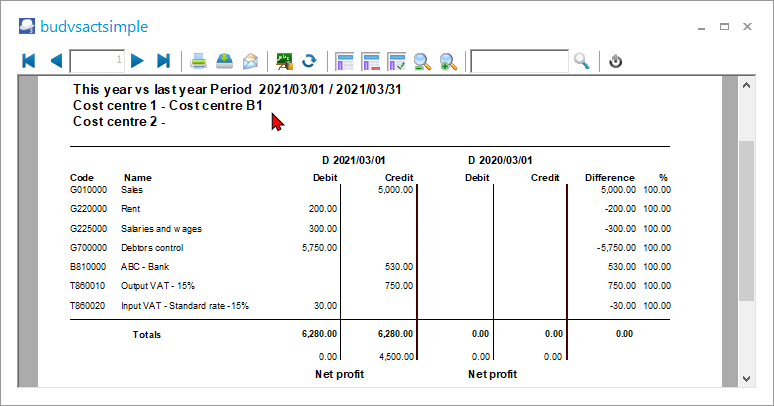Email the report via envelope icon
The image size is (774, 406).
tap(250, 61)
